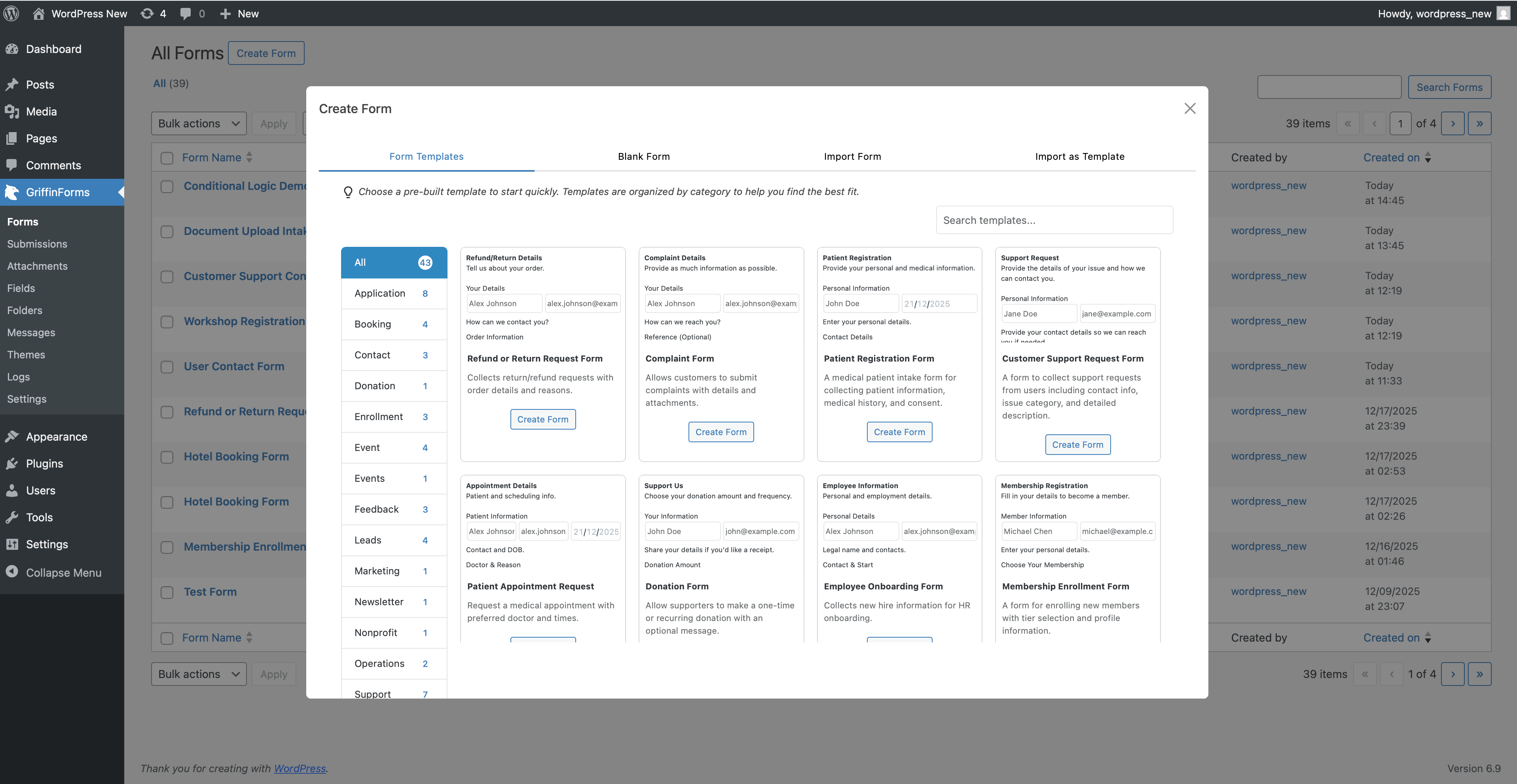Check the checkbox next to Test Form
This screenshot has height=784, width=1517.
pos(167,592)
